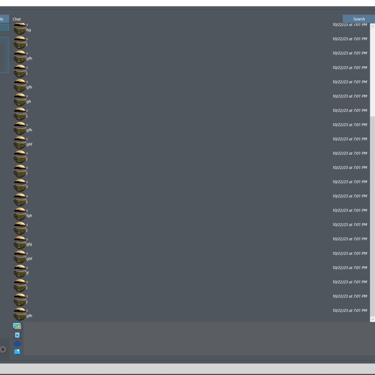
Task: Click the landscape picture icon below the chat
Action: point(17,326)
